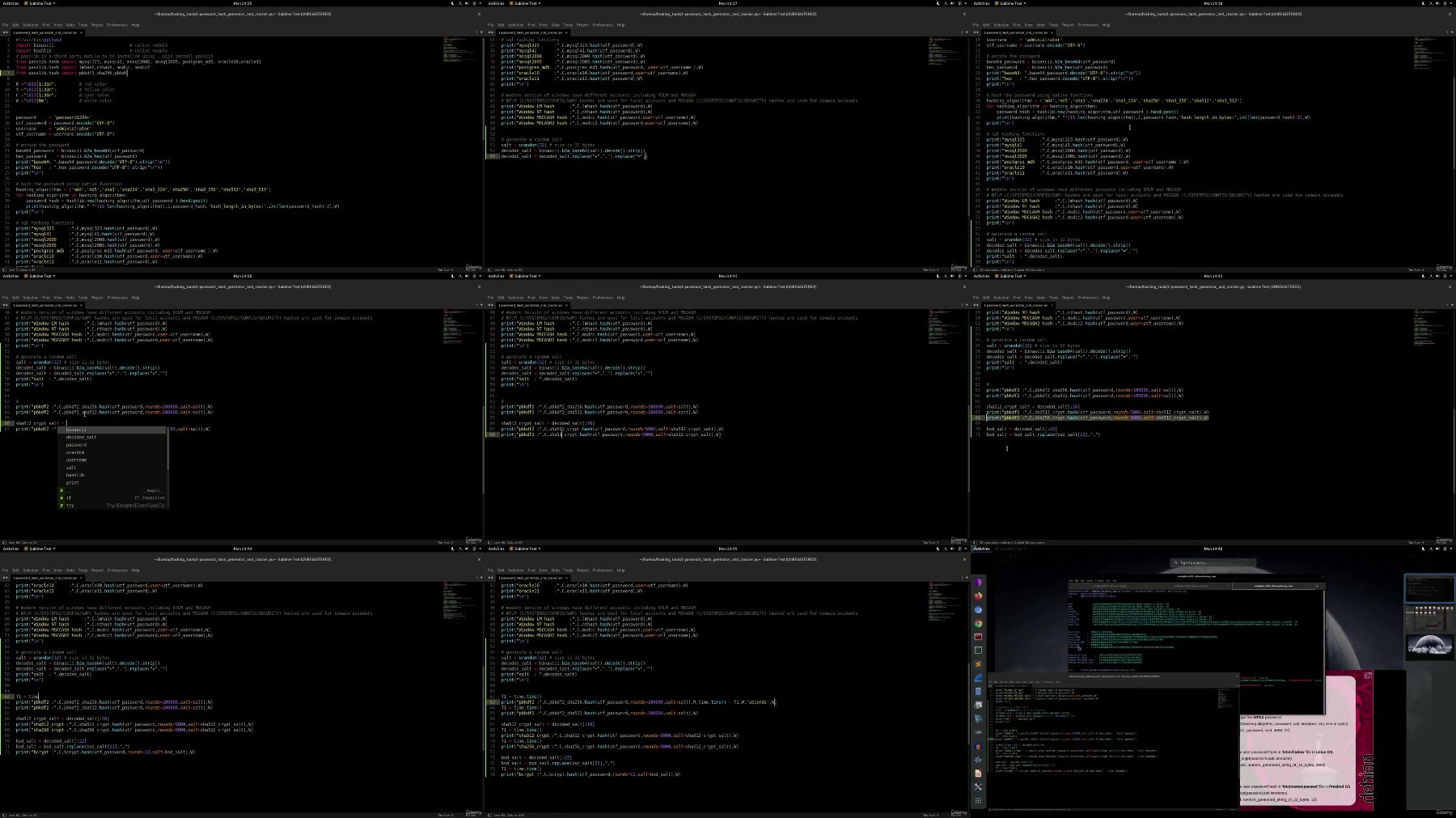Open the tab list arrow in the 14:35 window
This screenshot has height=818, width=1456.
click(x=481, y=32)
